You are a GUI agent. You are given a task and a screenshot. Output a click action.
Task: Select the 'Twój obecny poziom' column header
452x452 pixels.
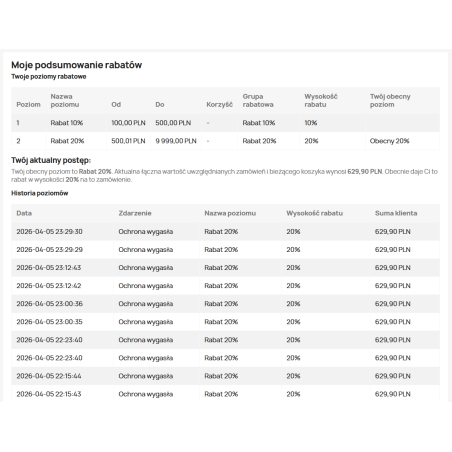(390, 100)
